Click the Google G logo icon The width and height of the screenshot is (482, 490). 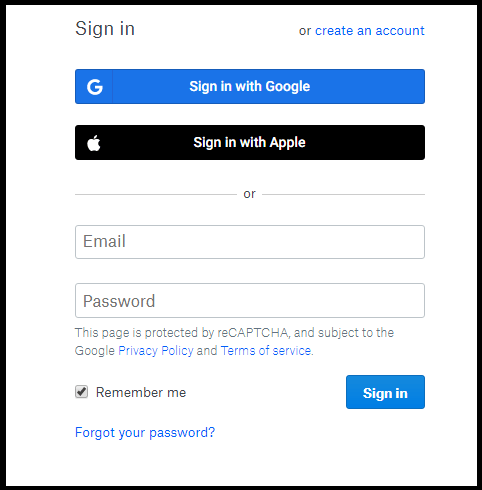(95, 87)
